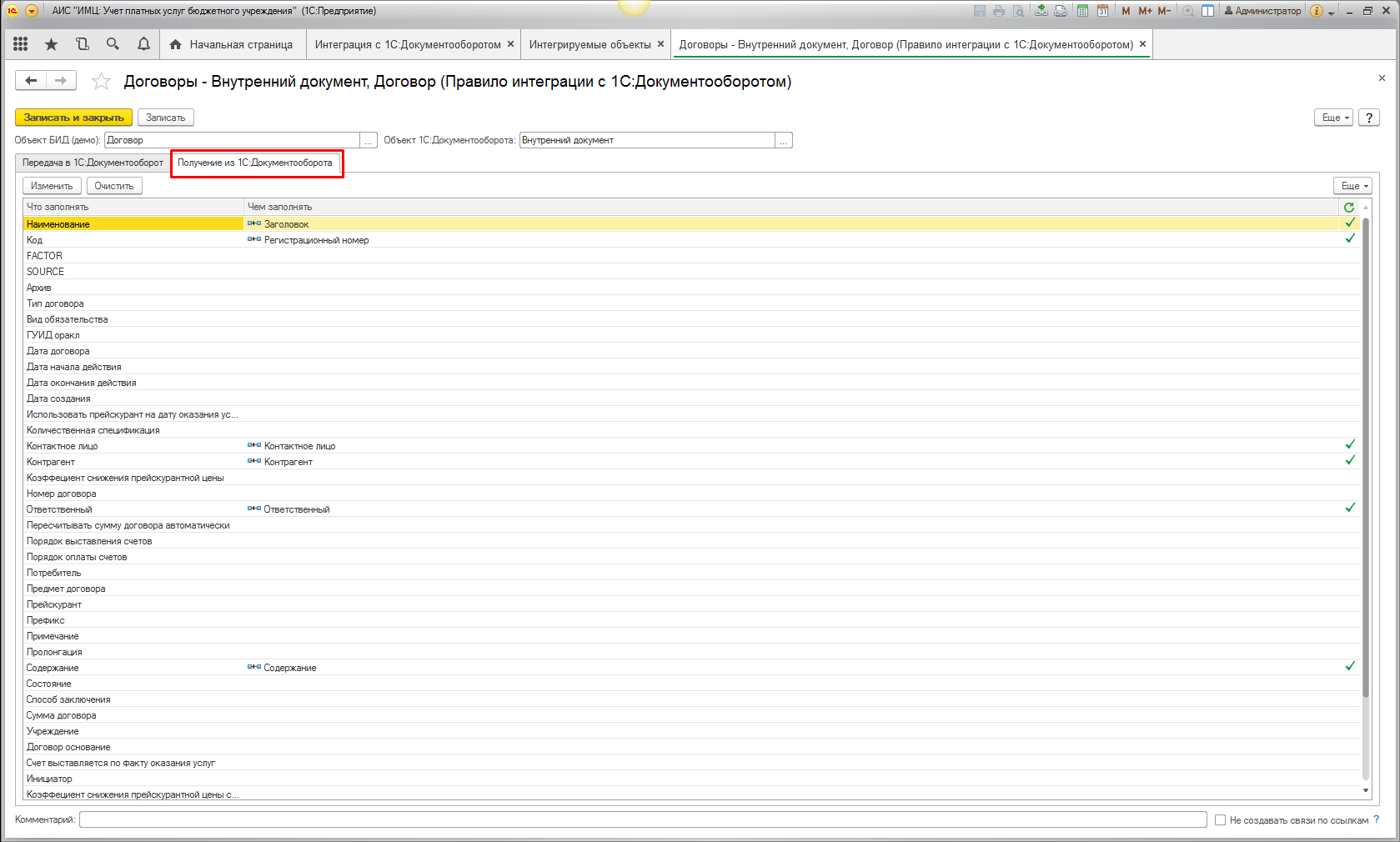Open notifications bell icon
The height and width of the screenshot is (842, 1400).
tap(143, 44)
